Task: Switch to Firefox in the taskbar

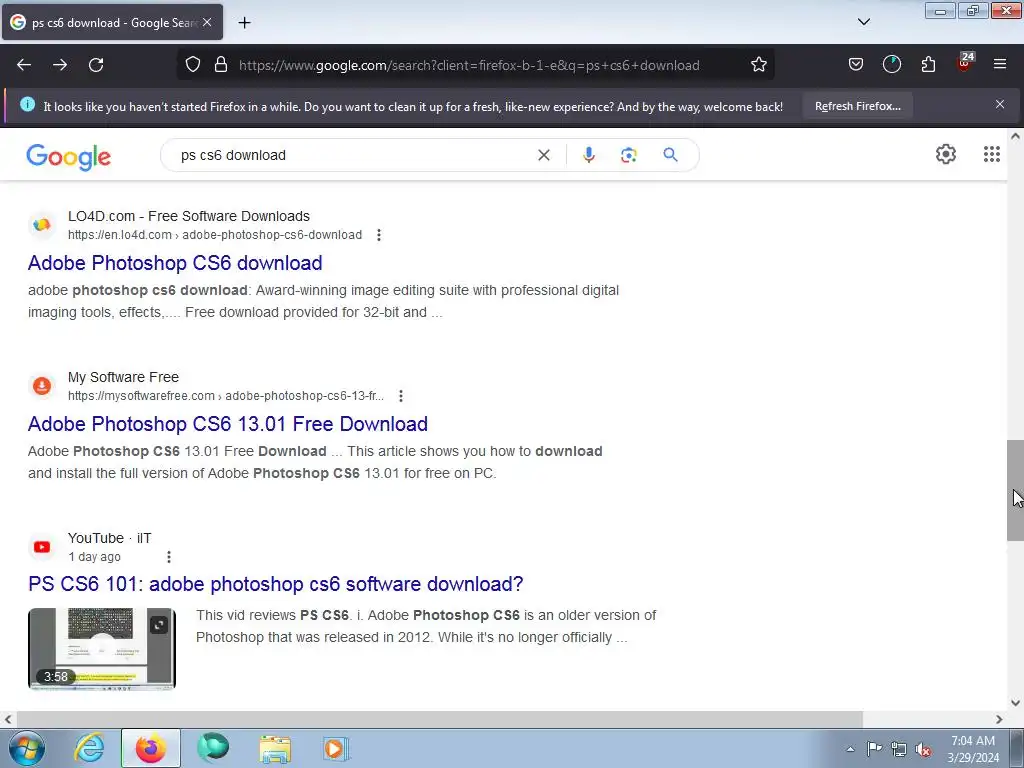Action: 151,748
